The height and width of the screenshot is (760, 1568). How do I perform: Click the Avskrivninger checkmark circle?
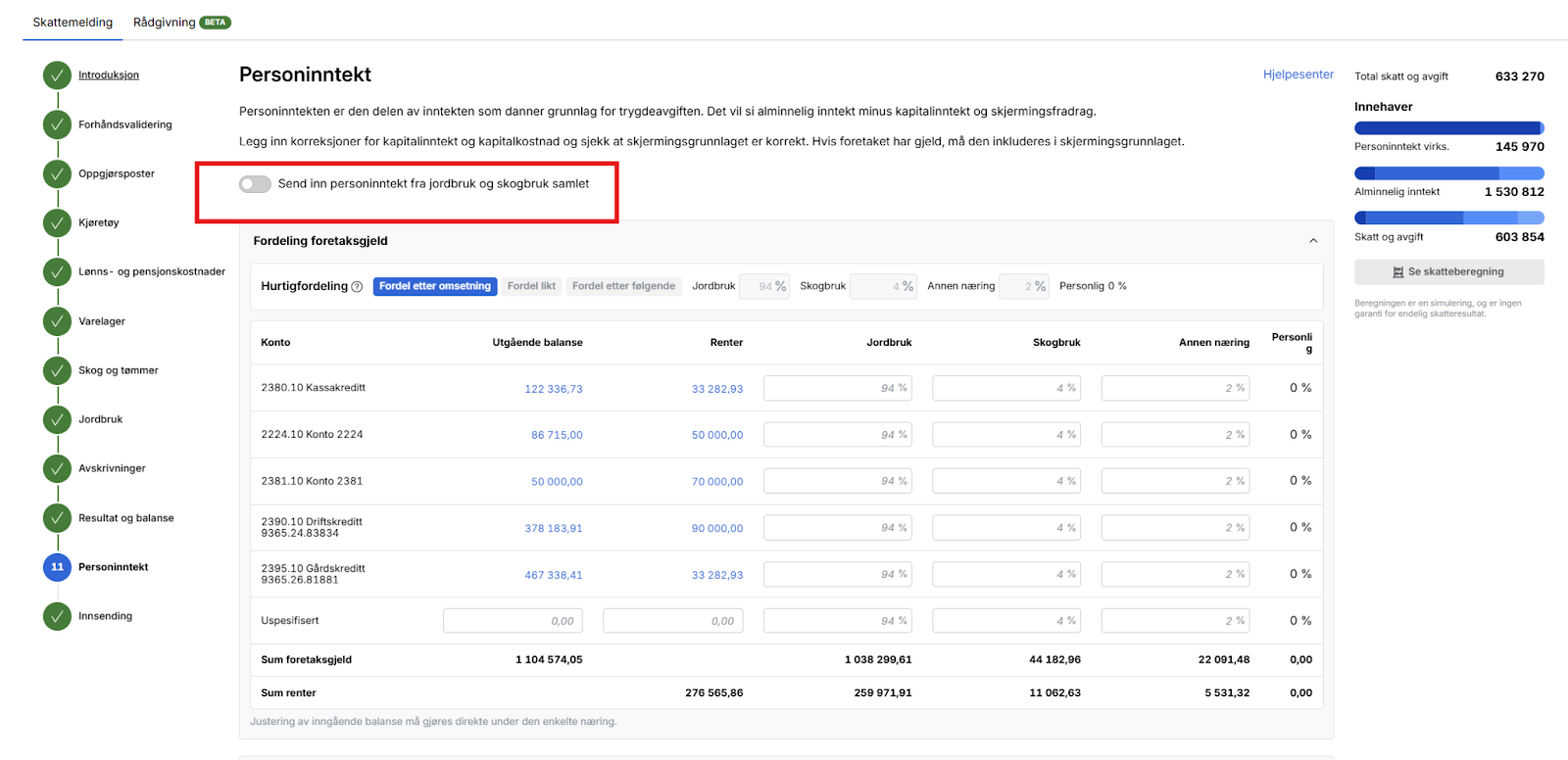click(57, 468)
